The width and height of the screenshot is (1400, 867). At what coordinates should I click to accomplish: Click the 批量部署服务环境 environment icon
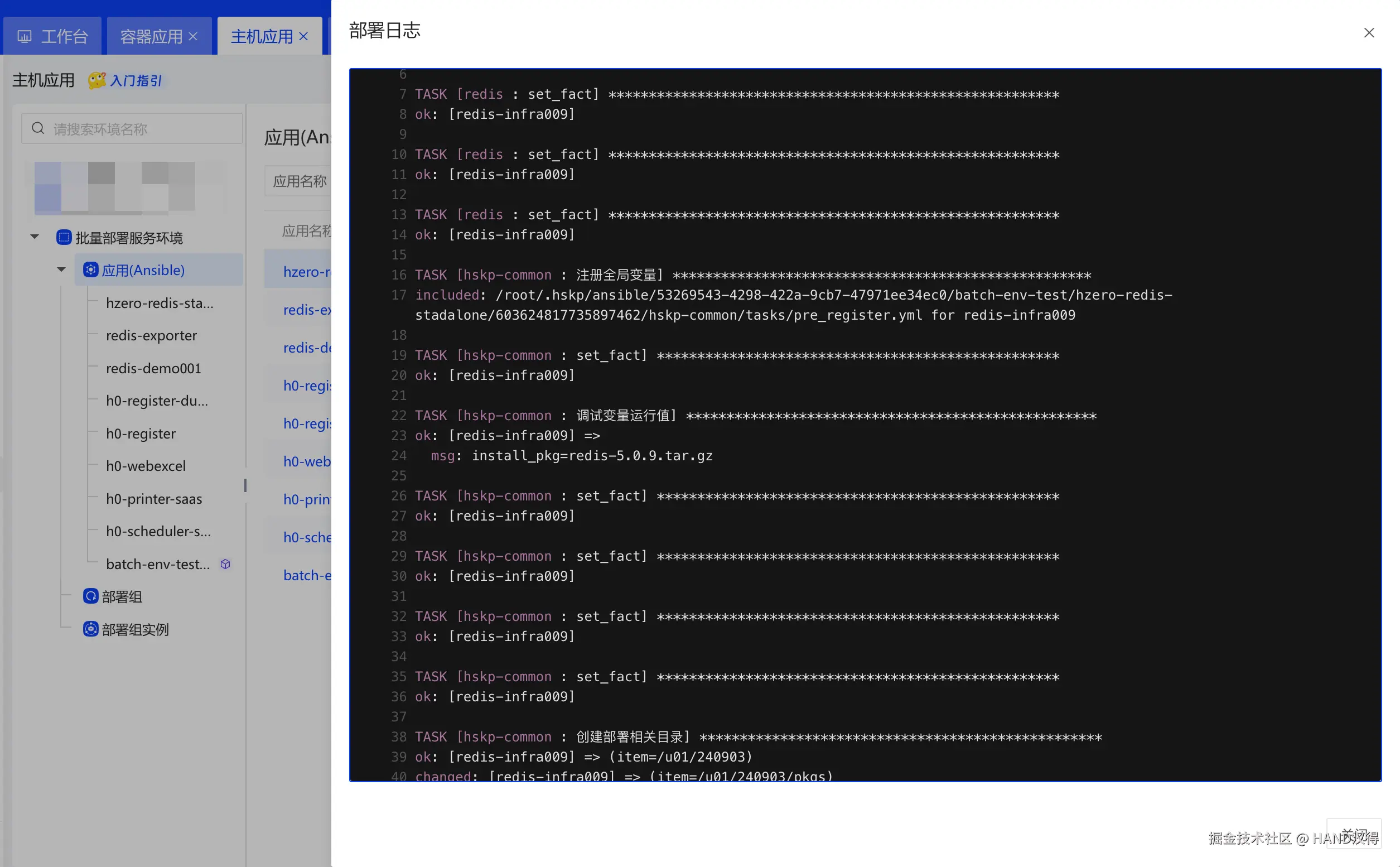click(x=64, y=237)
